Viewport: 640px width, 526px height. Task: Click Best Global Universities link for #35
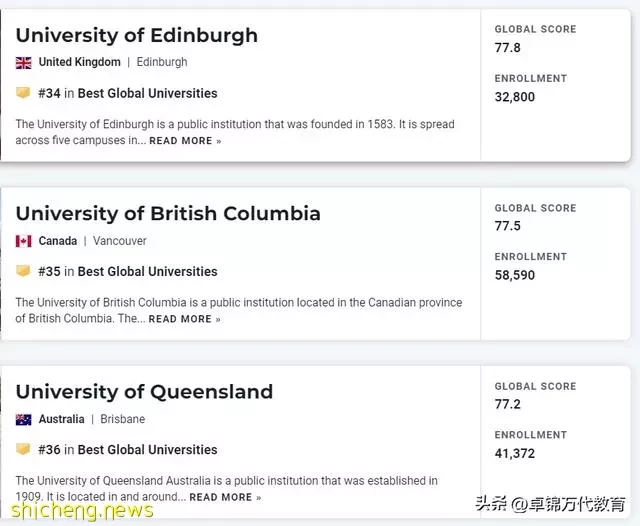pyautogui.click(x=147, y=271)
